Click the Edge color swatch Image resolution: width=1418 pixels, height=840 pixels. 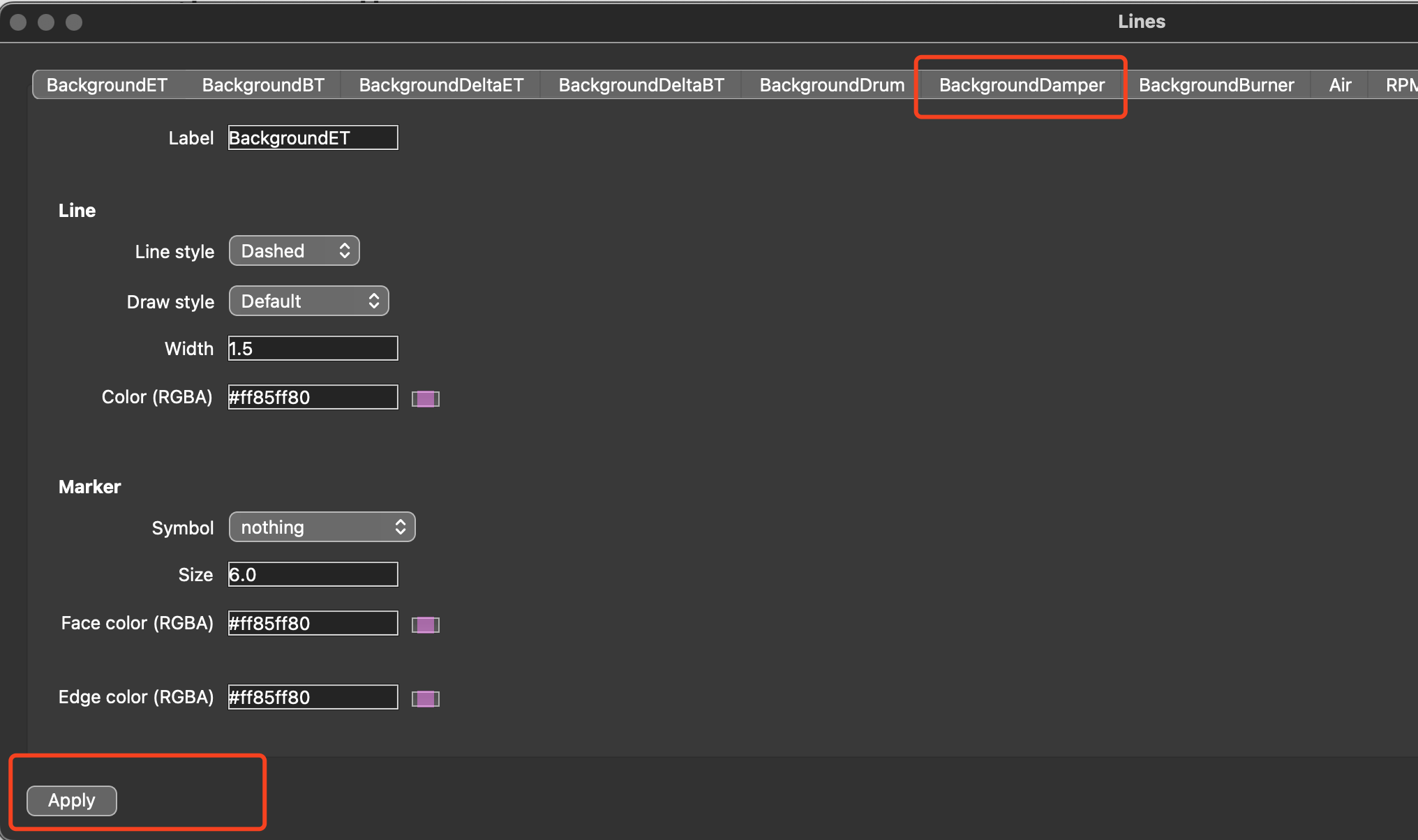click(425, 698)
